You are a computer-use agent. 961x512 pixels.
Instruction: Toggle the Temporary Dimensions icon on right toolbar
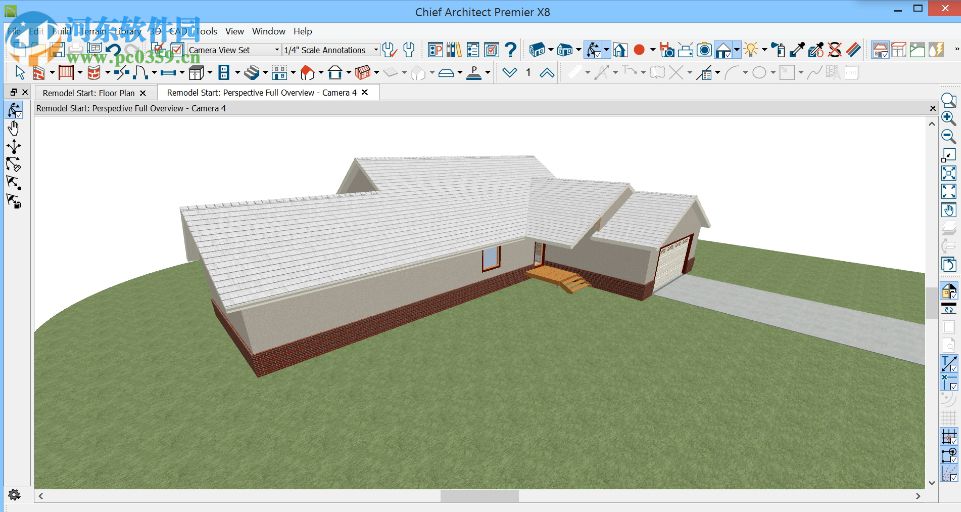tap(949, 382)
